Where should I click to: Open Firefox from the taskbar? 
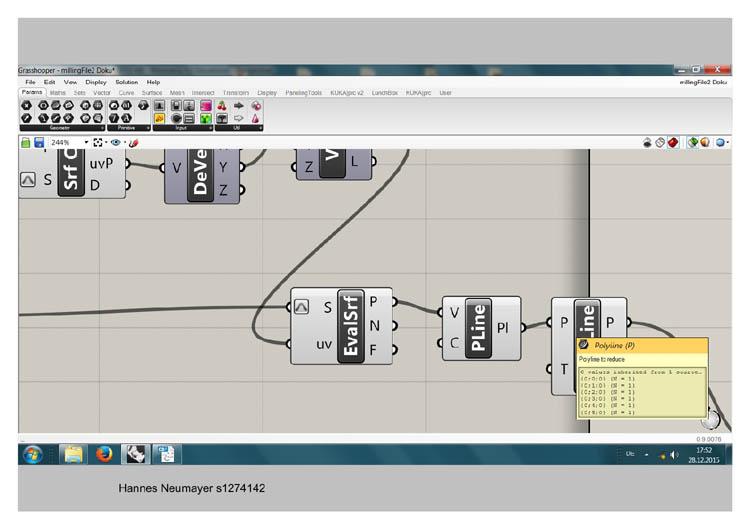[104, 453]
